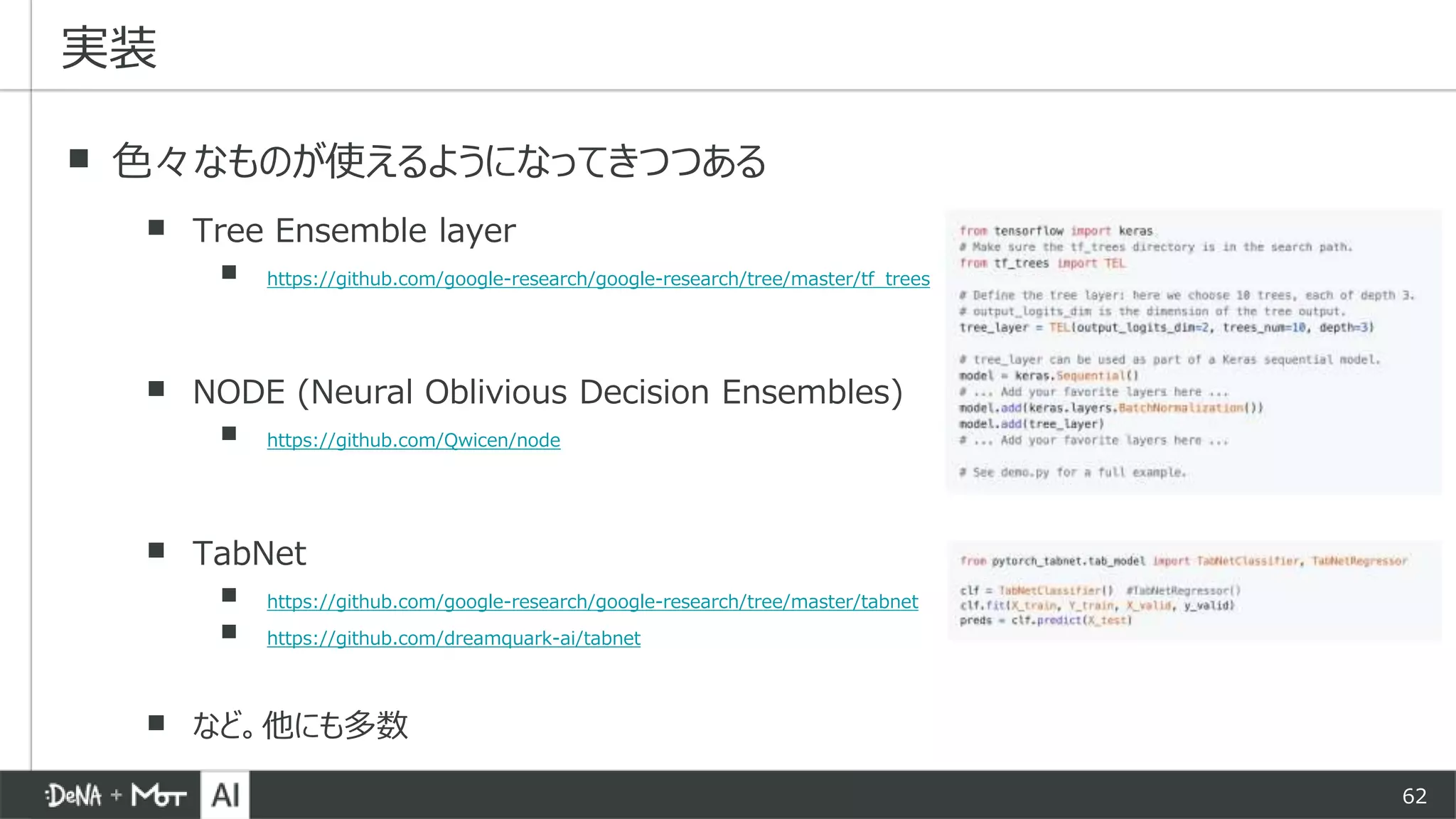Image resolution: width=1456 pixels, height=819 pixels.
Task: Click 'from tensorflow import keras' code line
Action: click(1056, 231)
